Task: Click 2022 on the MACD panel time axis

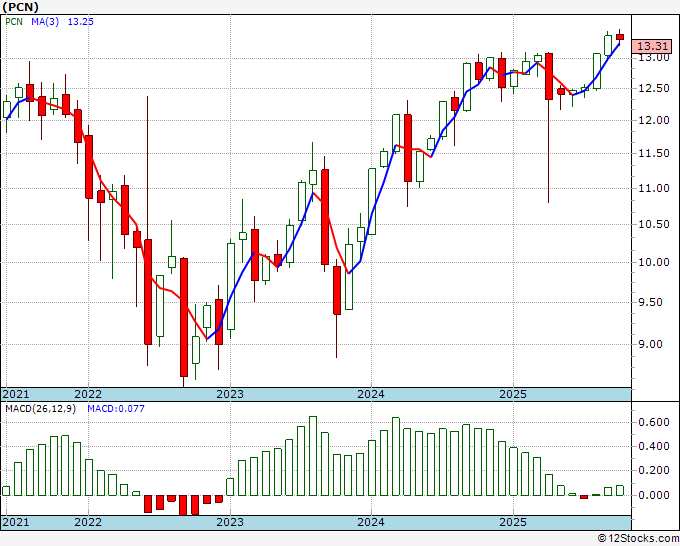Action: (x=88, y=522)
